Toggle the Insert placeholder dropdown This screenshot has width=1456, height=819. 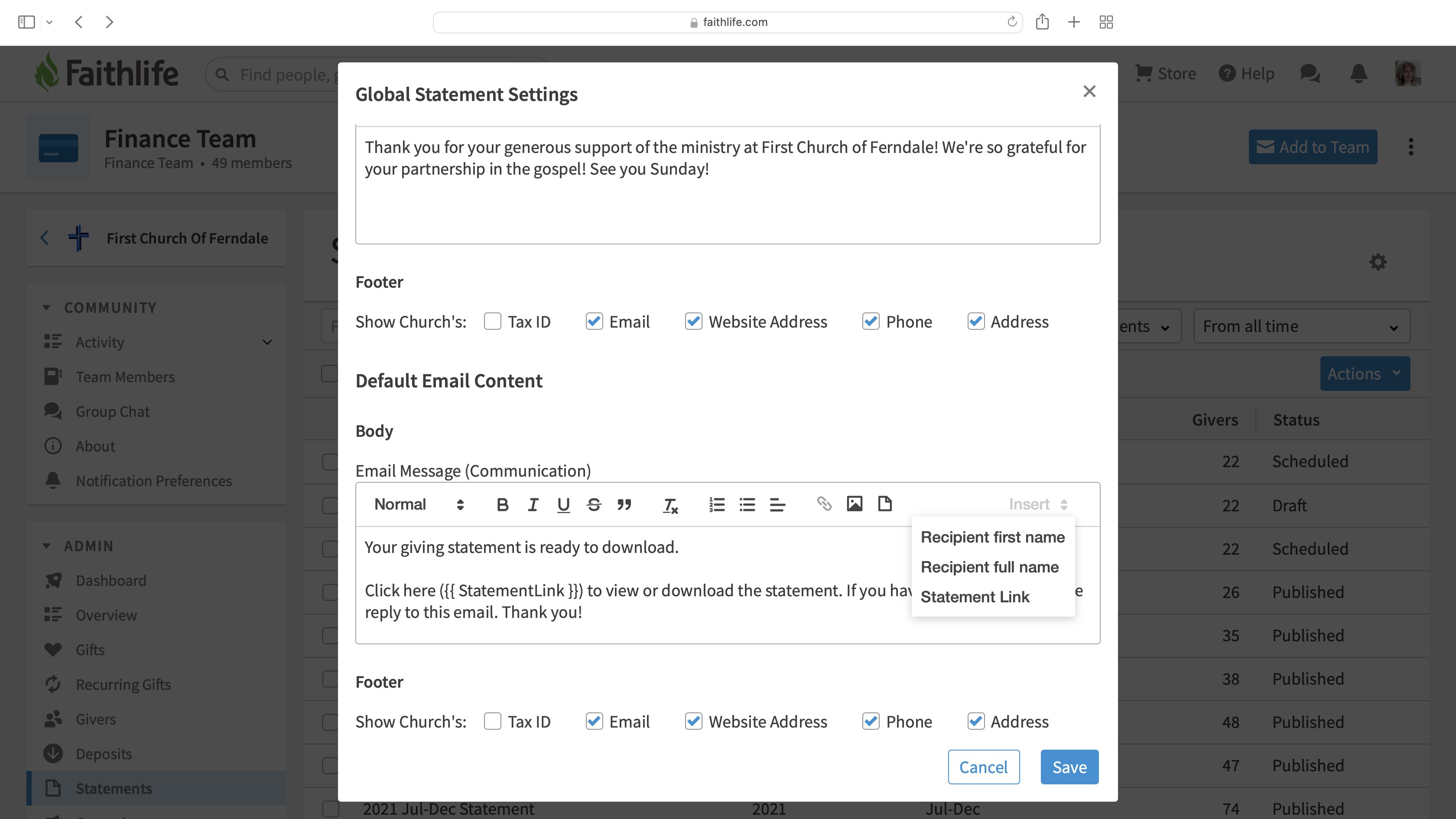coord(1038,504)
